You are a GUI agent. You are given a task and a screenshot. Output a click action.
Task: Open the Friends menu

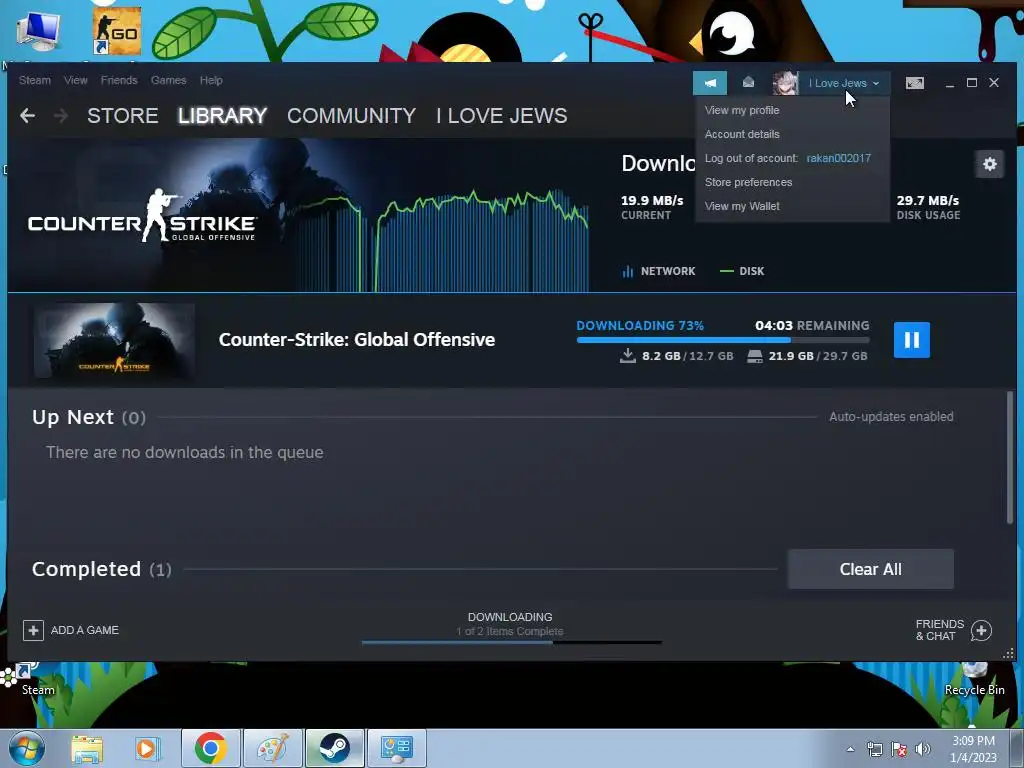[119, 80]
